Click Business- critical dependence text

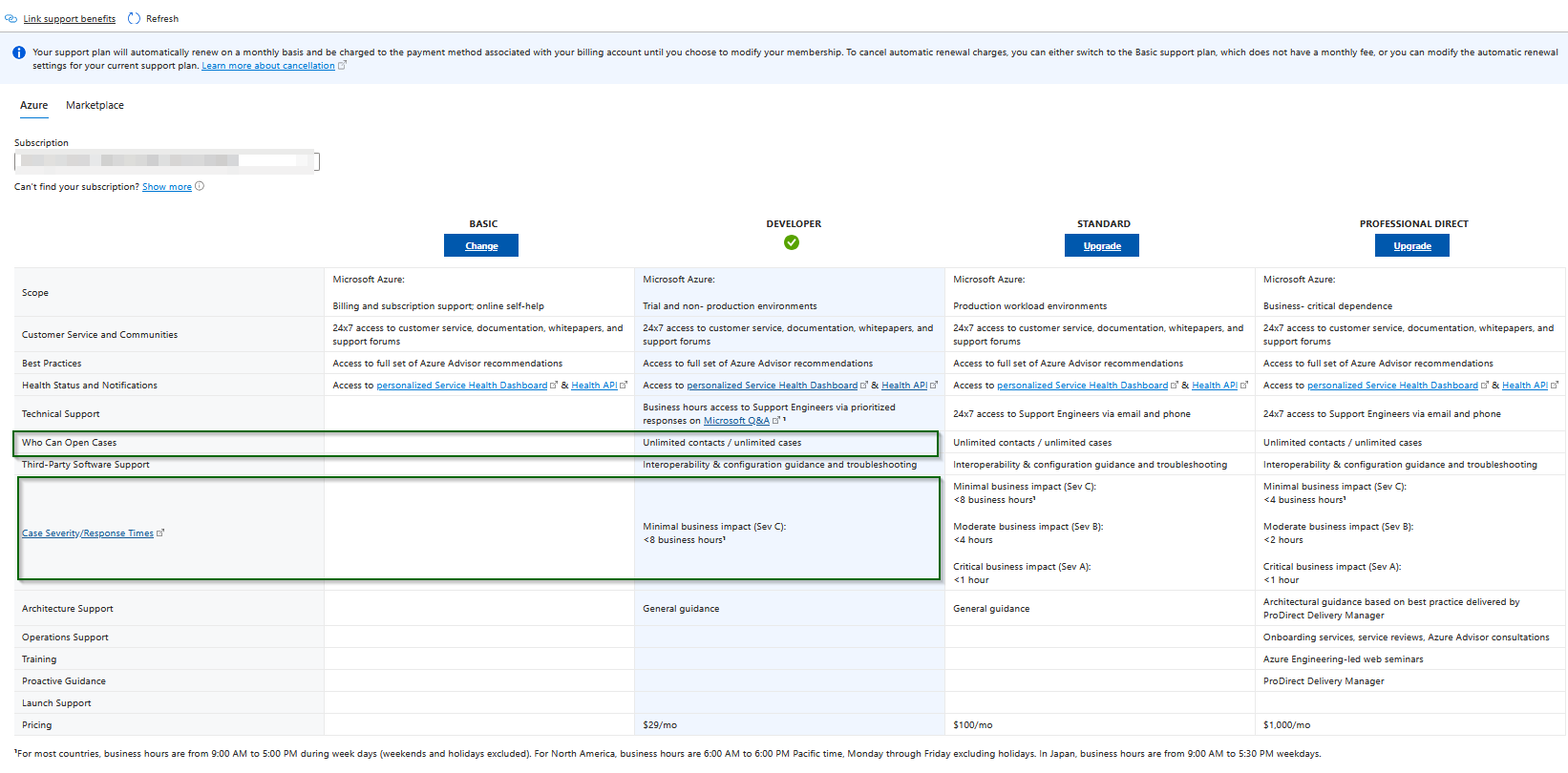1328,306
